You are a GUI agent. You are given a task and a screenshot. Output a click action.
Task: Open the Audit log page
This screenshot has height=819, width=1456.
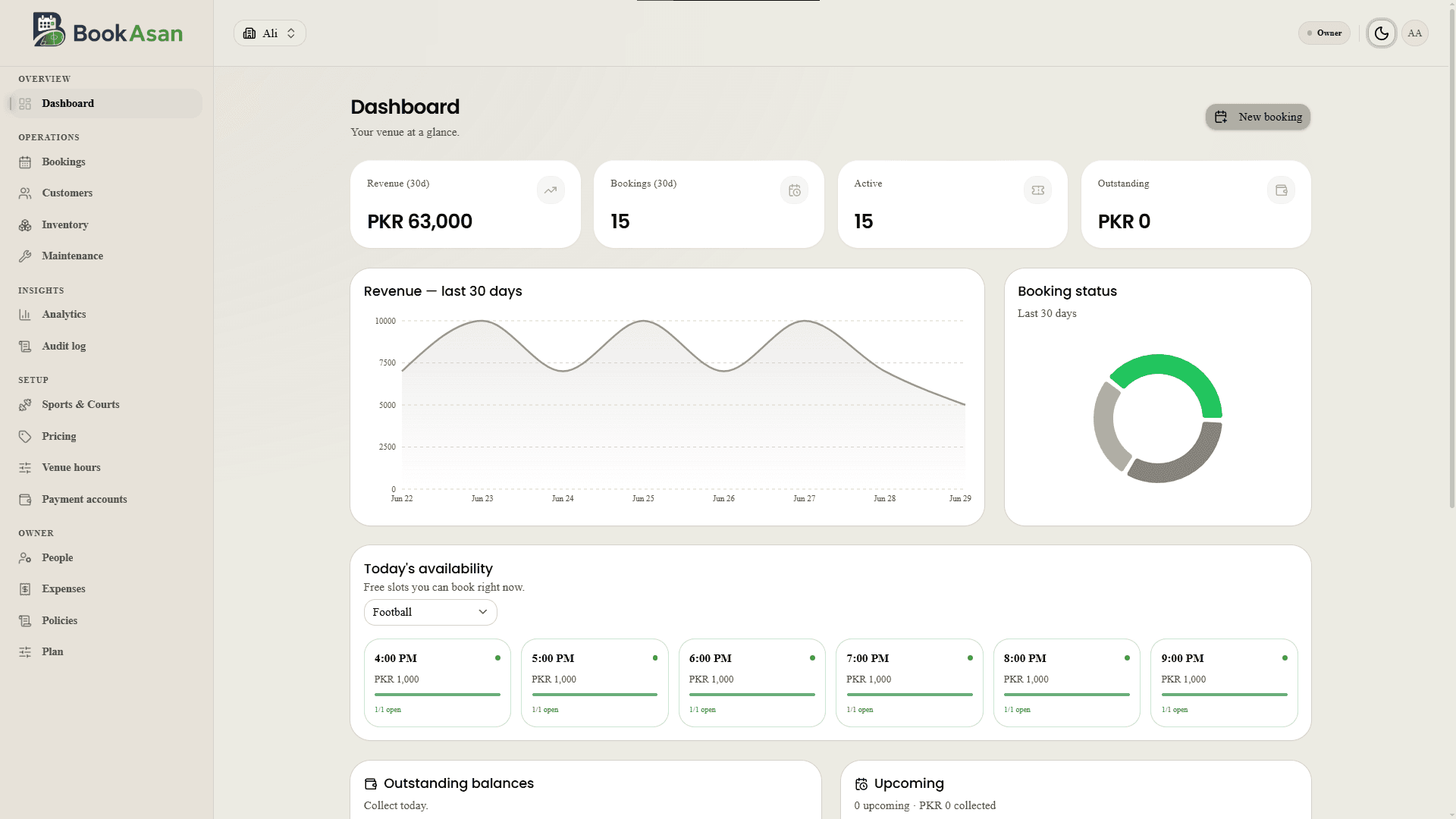(x=106, y=347)
